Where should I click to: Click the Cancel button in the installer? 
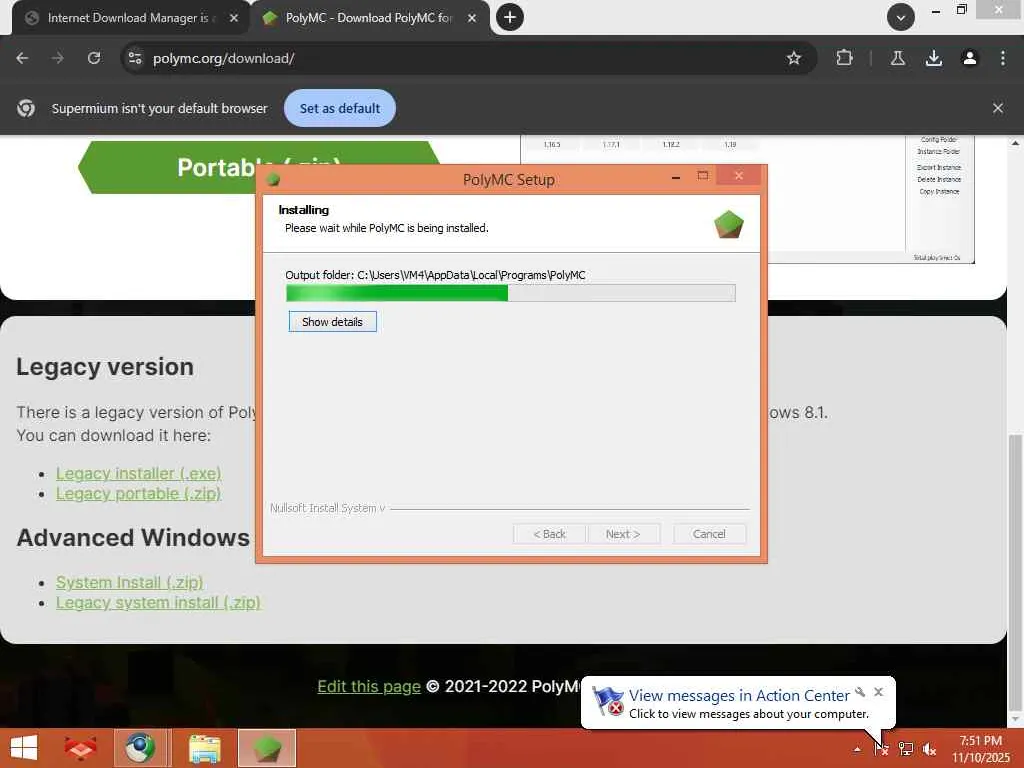pyautogui.click(x=709, y=534)
